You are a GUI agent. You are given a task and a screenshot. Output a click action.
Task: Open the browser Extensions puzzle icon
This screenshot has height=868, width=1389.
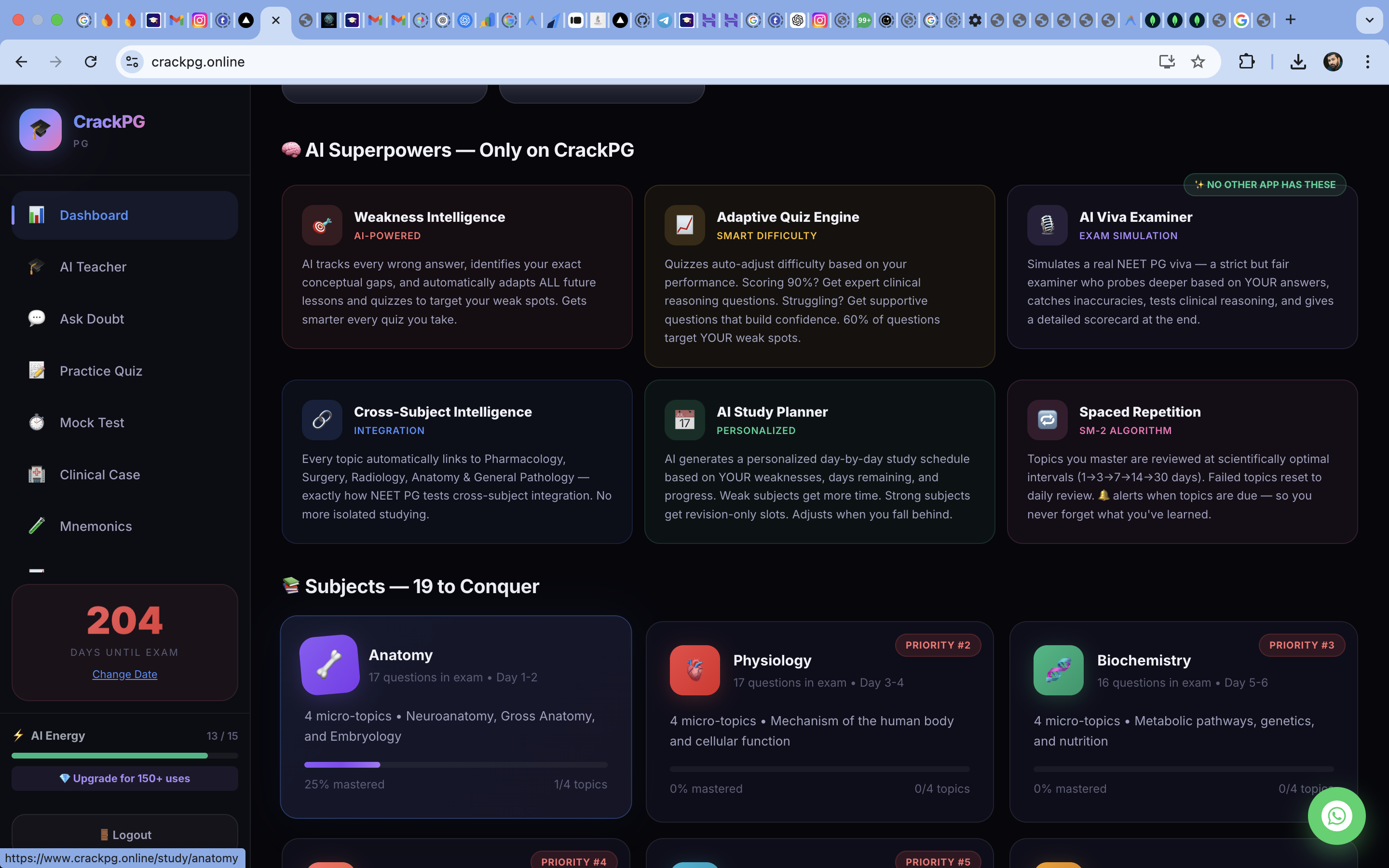coord(1246,61)
